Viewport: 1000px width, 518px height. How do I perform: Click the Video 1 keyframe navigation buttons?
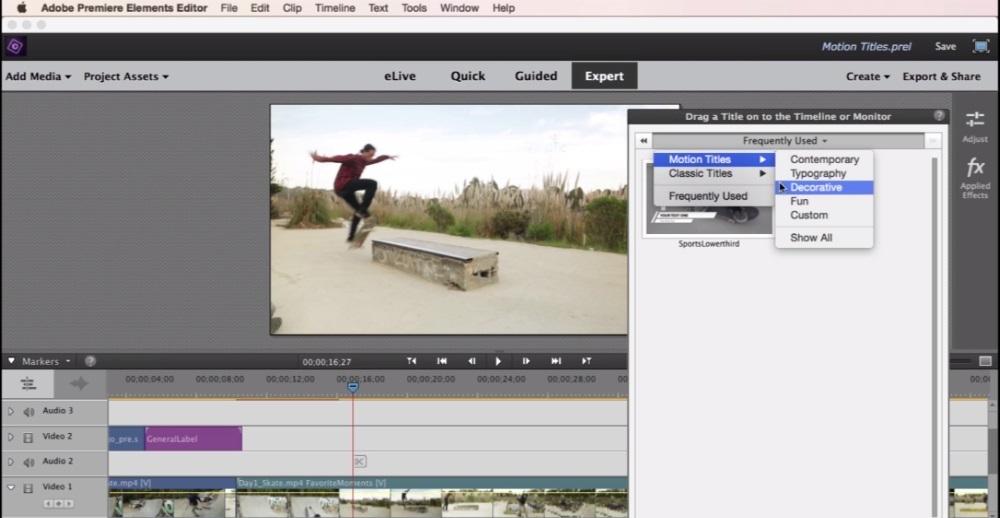[57, 504]
